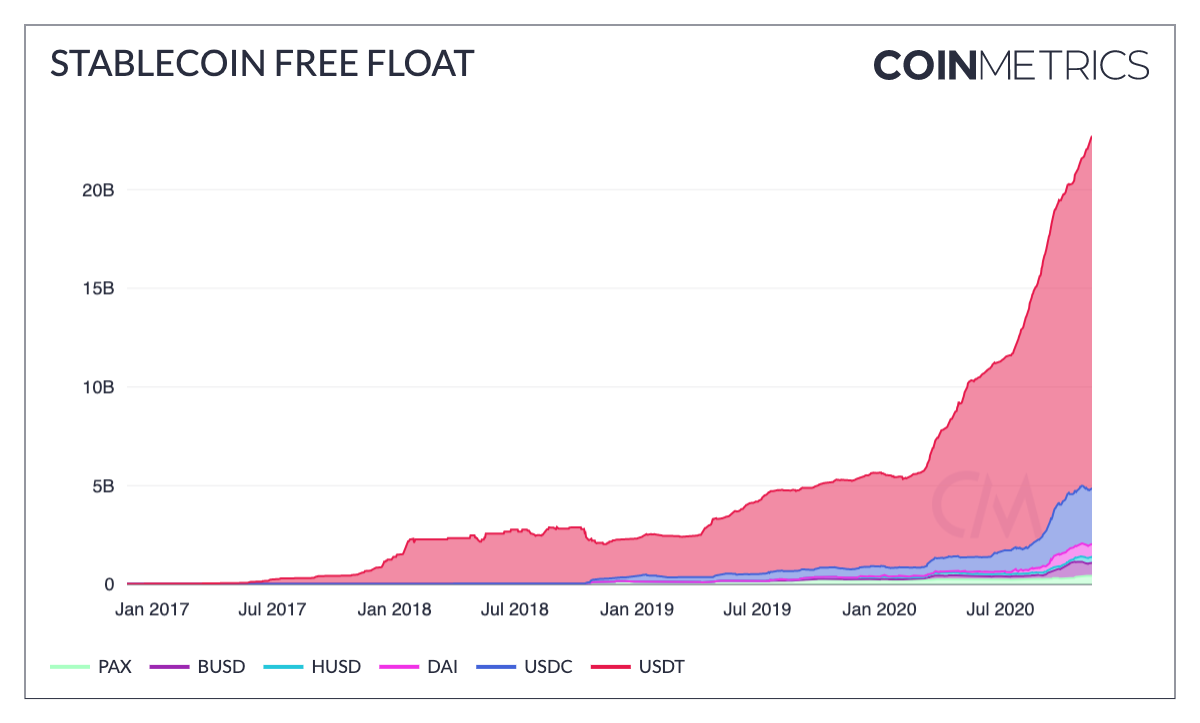Click the USDT red line legend swatch
The width and height of the screenshot is (1200, 723).
(x=609, y=667)
